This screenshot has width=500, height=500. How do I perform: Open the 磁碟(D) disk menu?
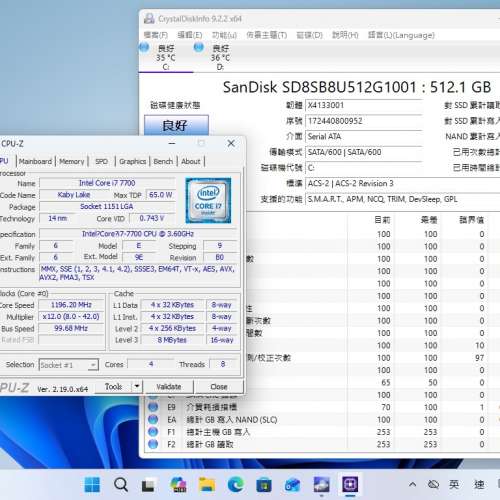[x=309, y=35]
